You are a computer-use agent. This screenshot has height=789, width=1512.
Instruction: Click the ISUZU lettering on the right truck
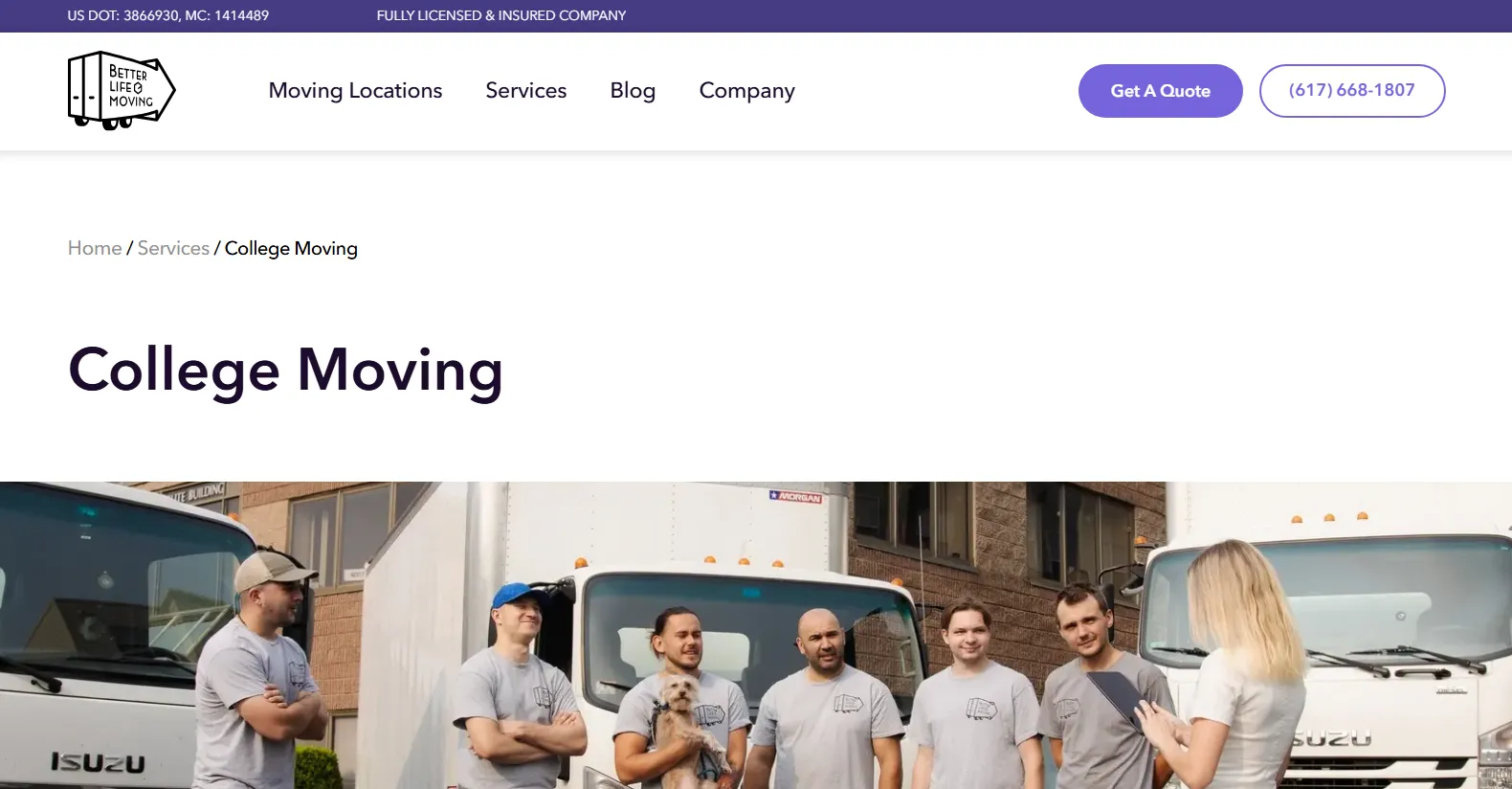click(x=1331, y=738)
